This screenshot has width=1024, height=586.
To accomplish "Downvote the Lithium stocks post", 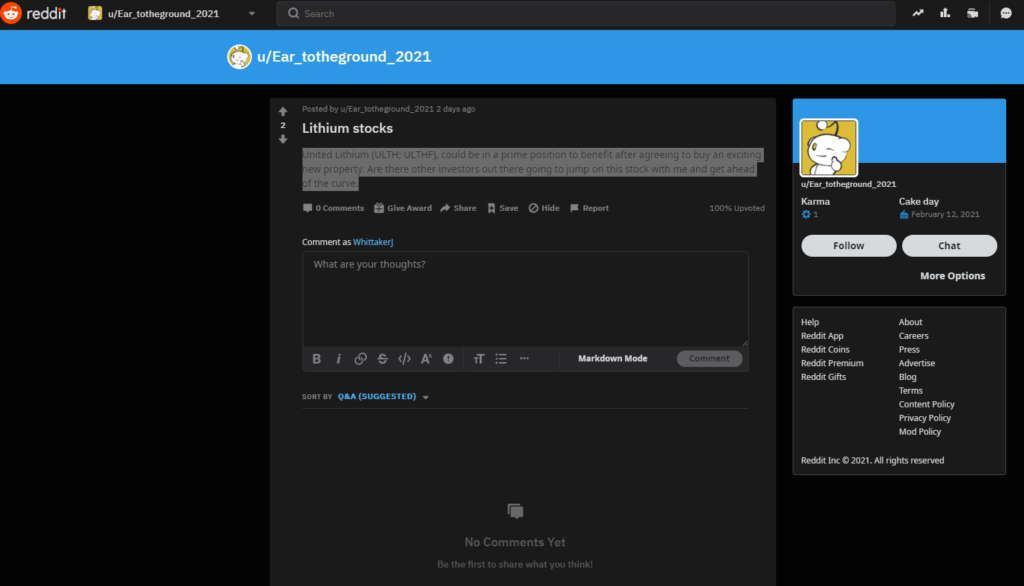I will (x=283, y=139).
